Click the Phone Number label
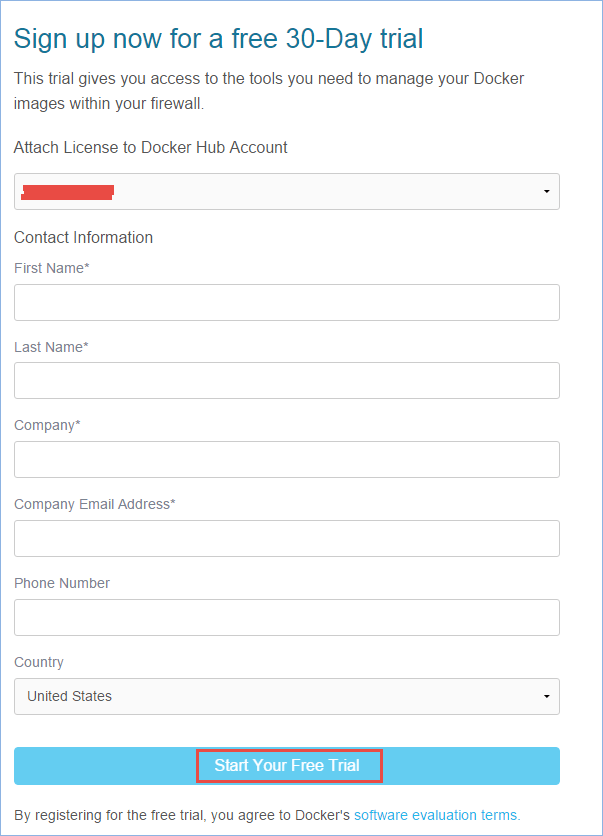Image resolution: width=603 pixels, height=836 pixels. (62, 583)
